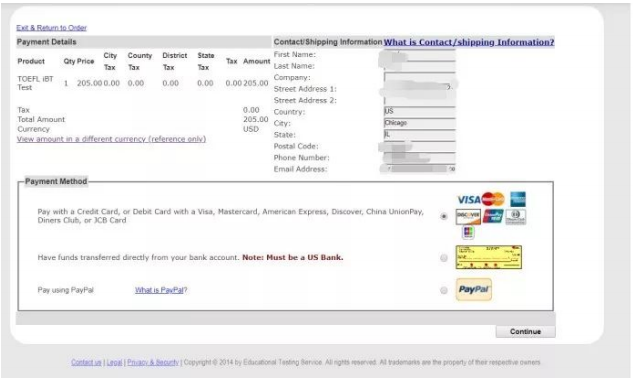Screen dimensions: 633x380
Task: Select credit or debit card payment option
Action: click(444, 216)
